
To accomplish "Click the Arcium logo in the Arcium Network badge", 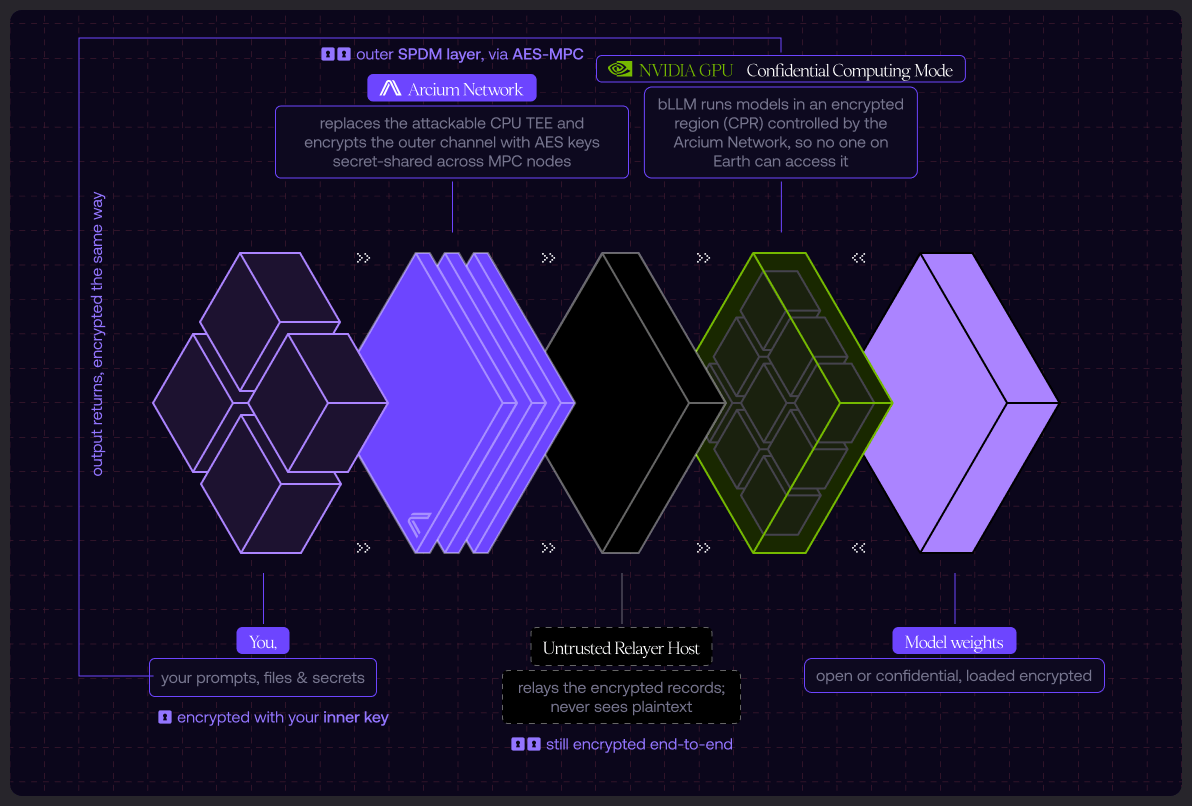I will click(390, 88).
